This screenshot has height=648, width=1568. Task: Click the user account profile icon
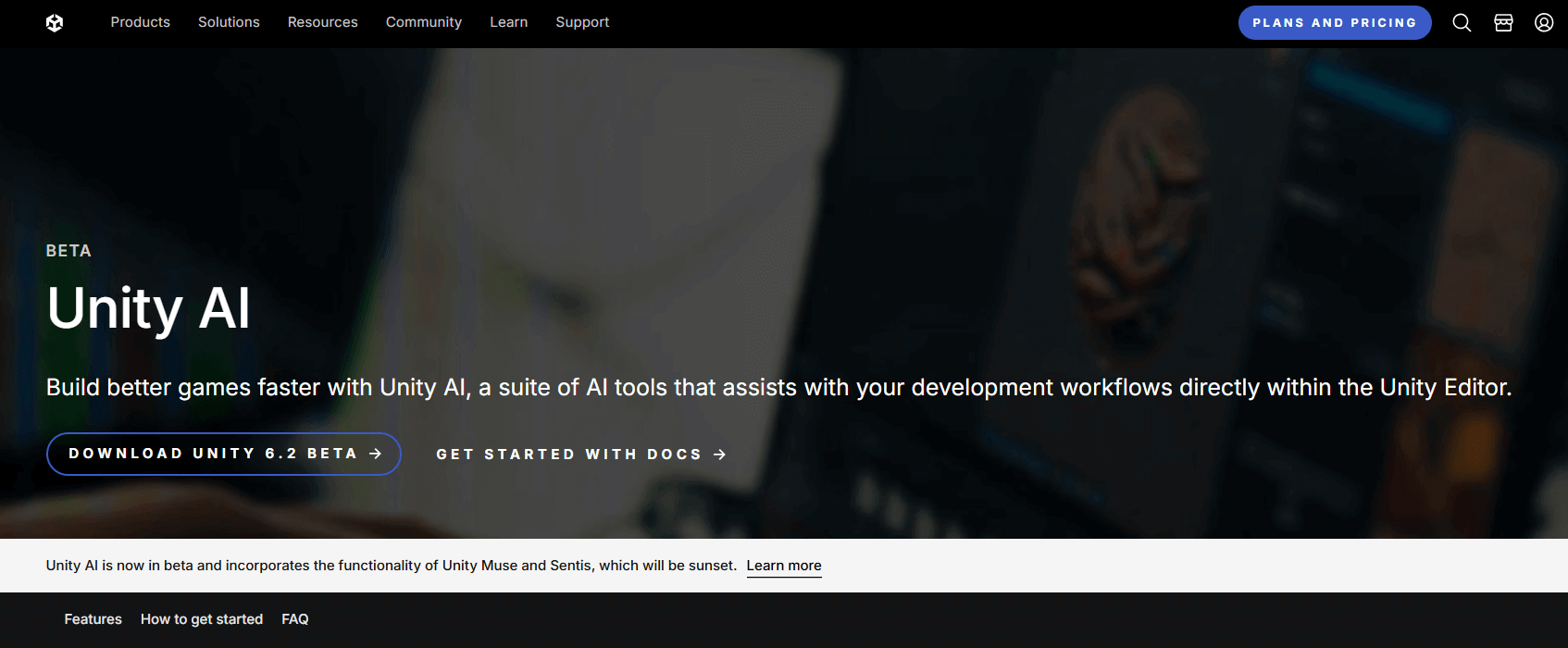point(1543,23)
